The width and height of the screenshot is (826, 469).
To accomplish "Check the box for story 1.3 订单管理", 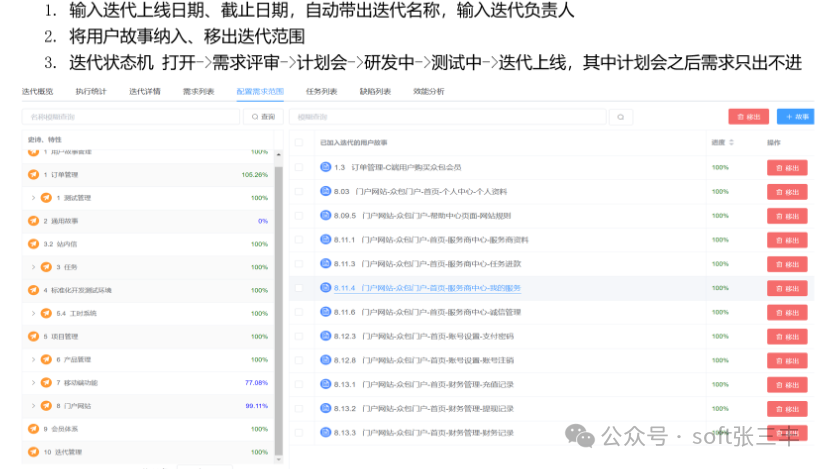I will tap(299, 167).
